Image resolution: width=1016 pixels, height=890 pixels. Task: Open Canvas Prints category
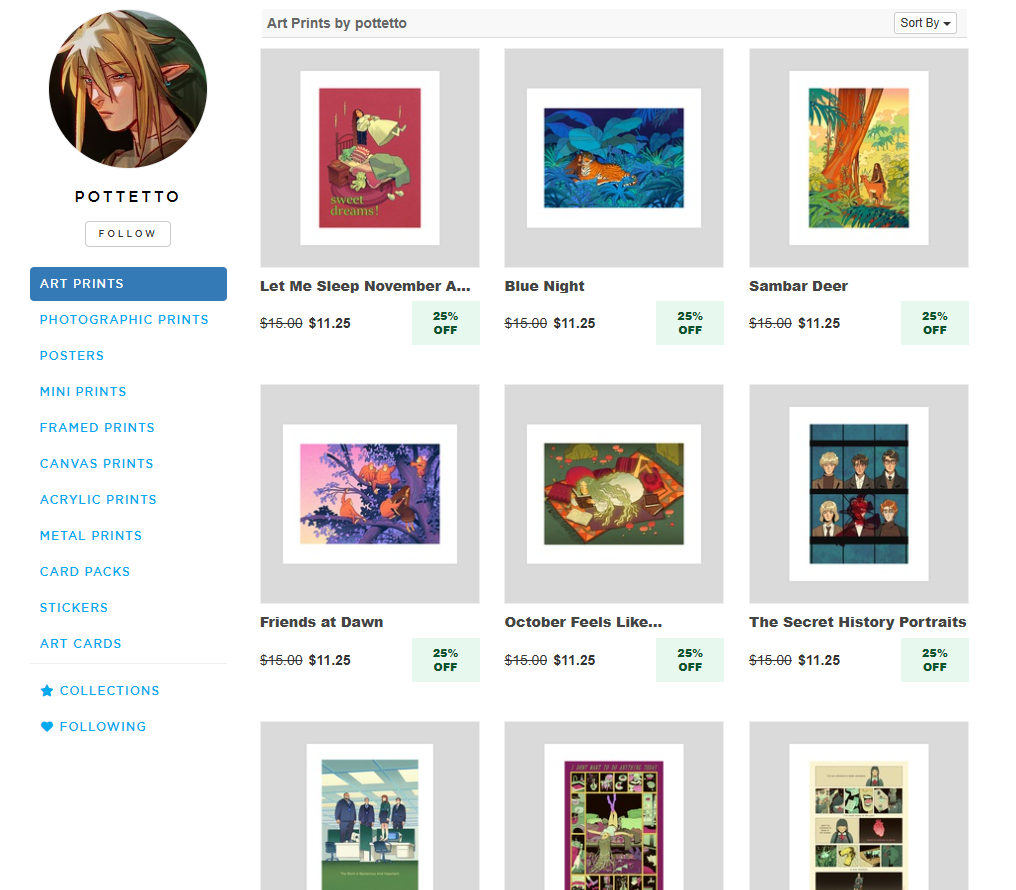tap(97, 464)
